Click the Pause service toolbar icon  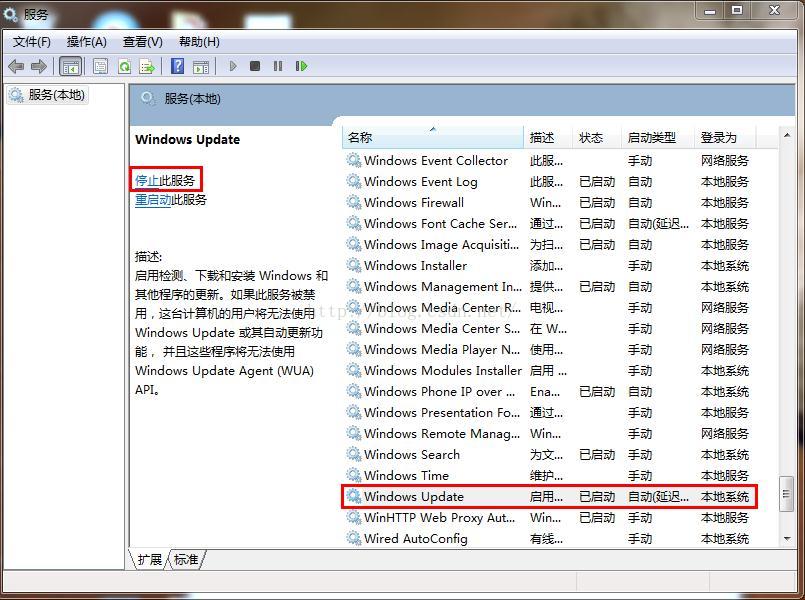point(278,66)
